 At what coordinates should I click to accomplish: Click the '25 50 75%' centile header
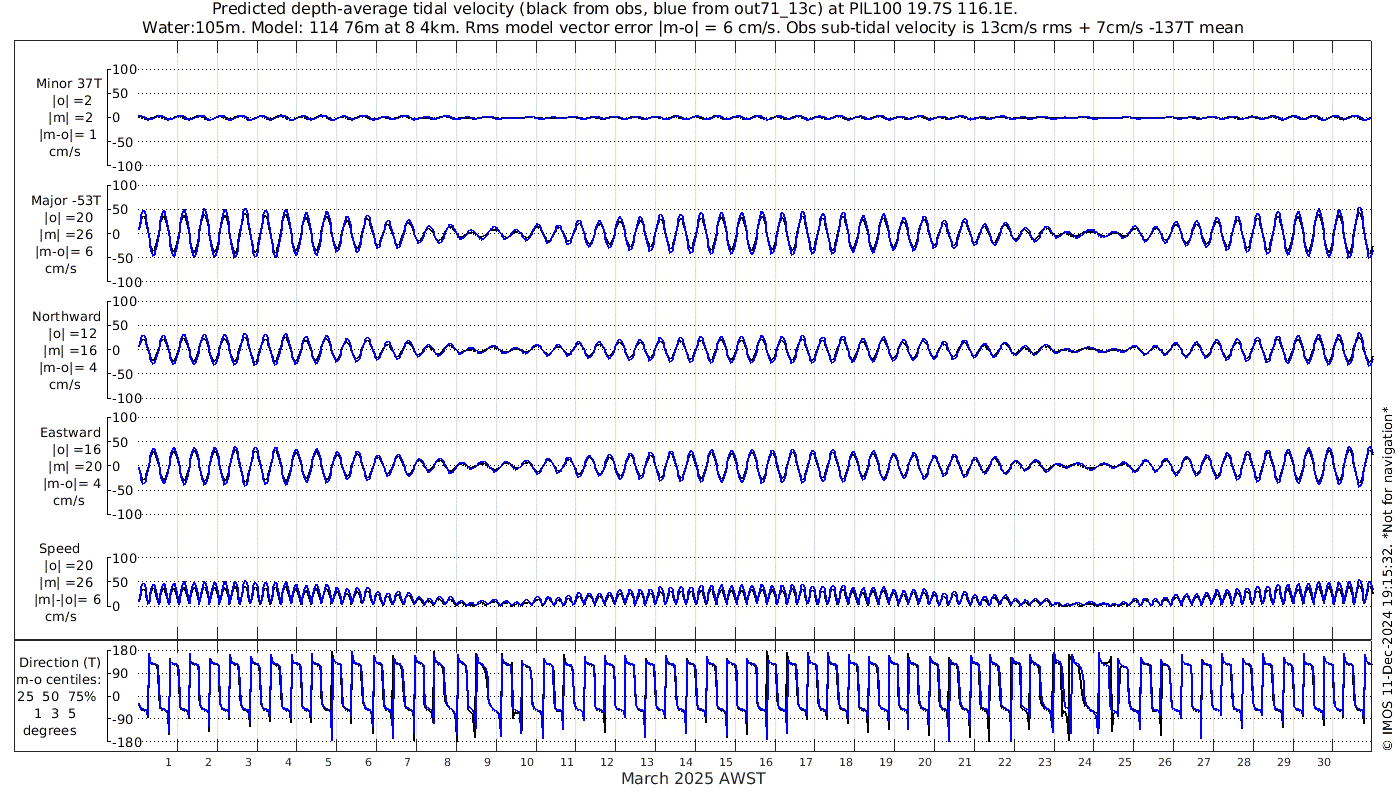(x=57, y=696)
